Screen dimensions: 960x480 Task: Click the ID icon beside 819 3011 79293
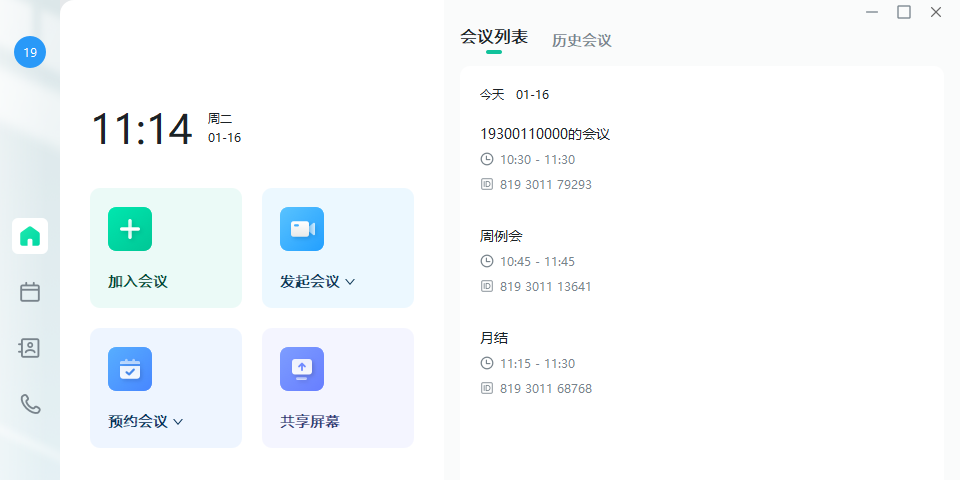[x=487, y=184]
